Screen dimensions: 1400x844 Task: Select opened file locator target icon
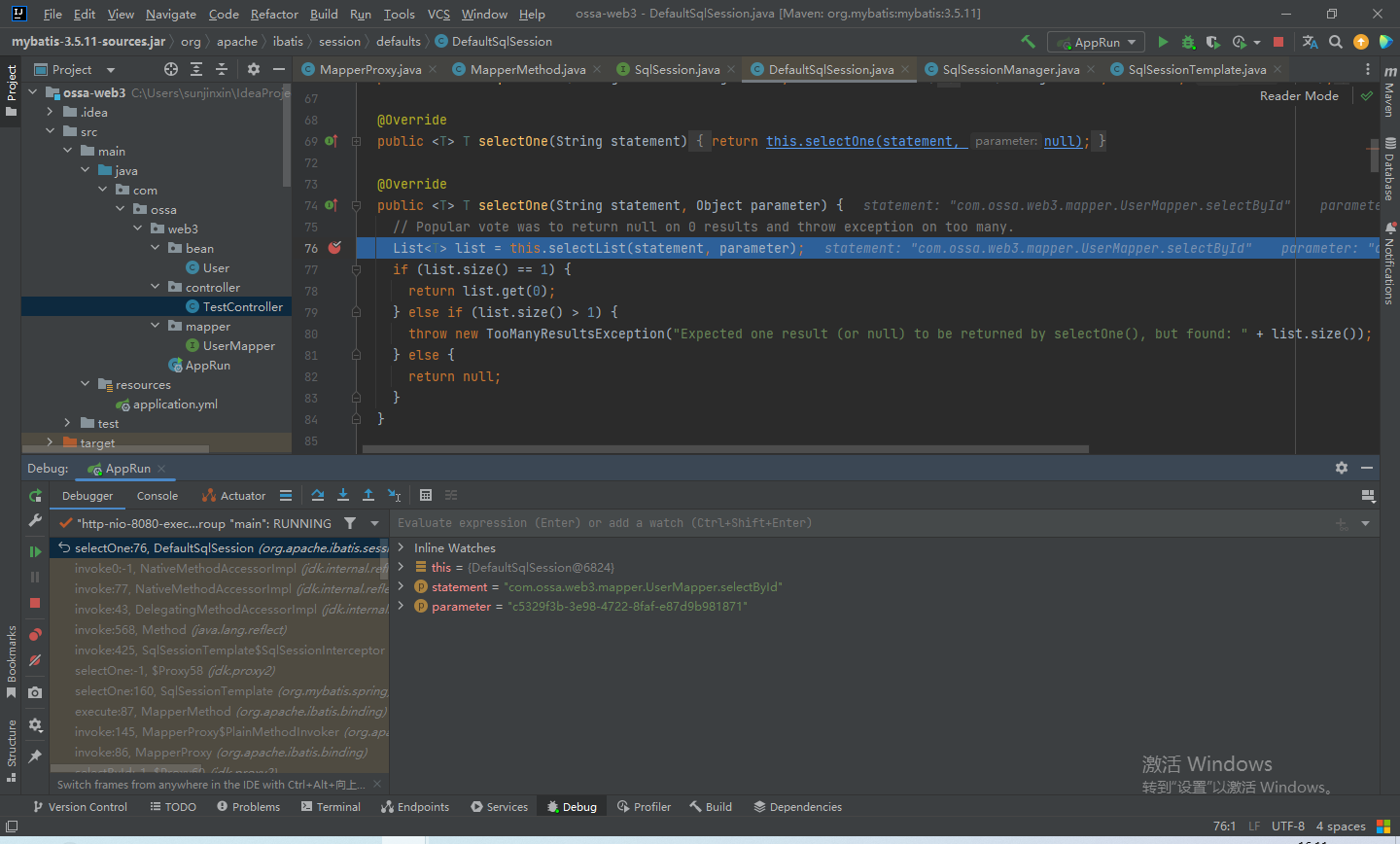[171, 69]
